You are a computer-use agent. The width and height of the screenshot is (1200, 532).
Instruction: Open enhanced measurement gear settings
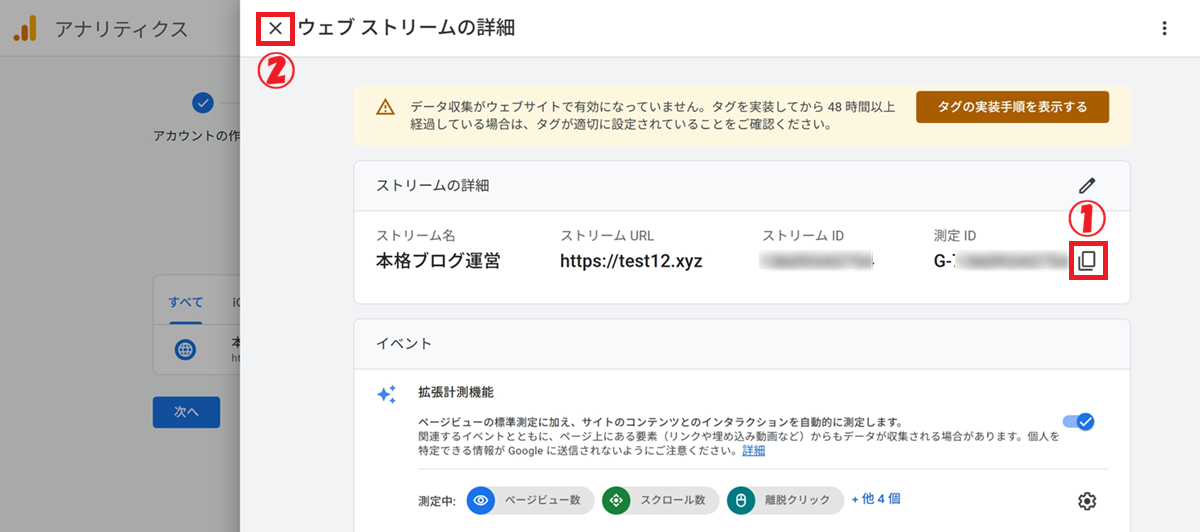[x=1087, y=501]
